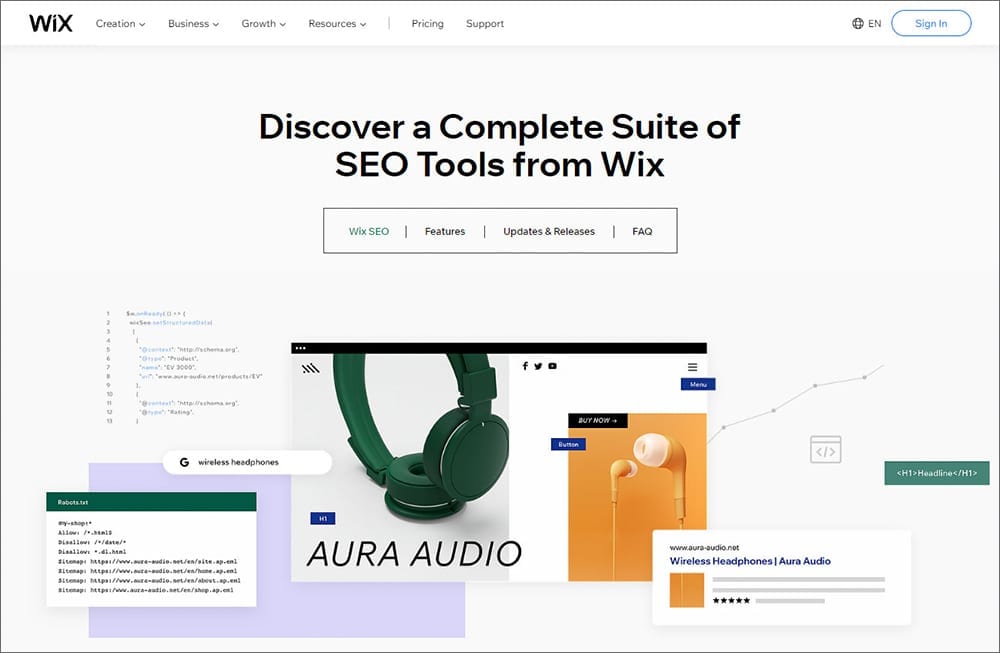Open the Wireless Headphones | Aura Audio link
The width and height of the screenshot is (1000, 653).
pos(750,561)
